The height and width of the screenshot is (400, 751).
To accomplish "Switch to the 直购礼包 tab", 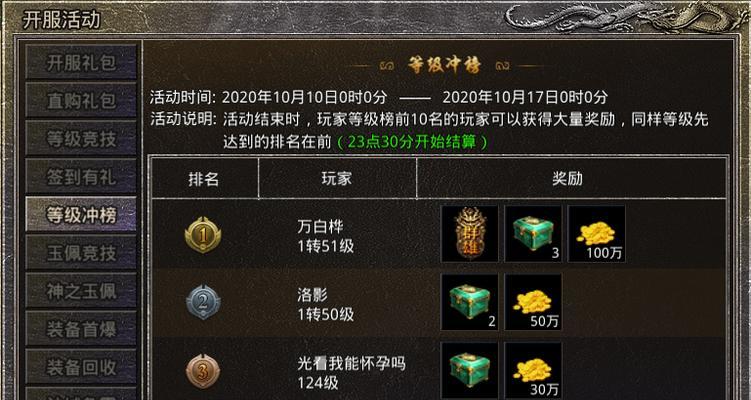I will coord(81,100).
